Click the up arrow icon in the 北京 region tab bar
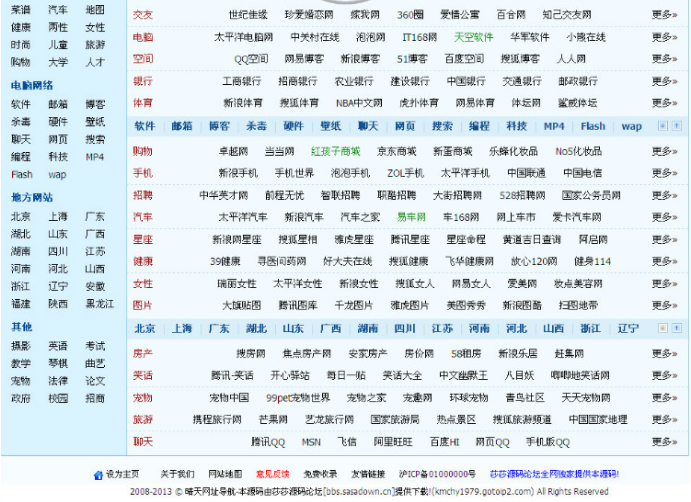This screenshot has height=502, width=691. click(676, 328)
